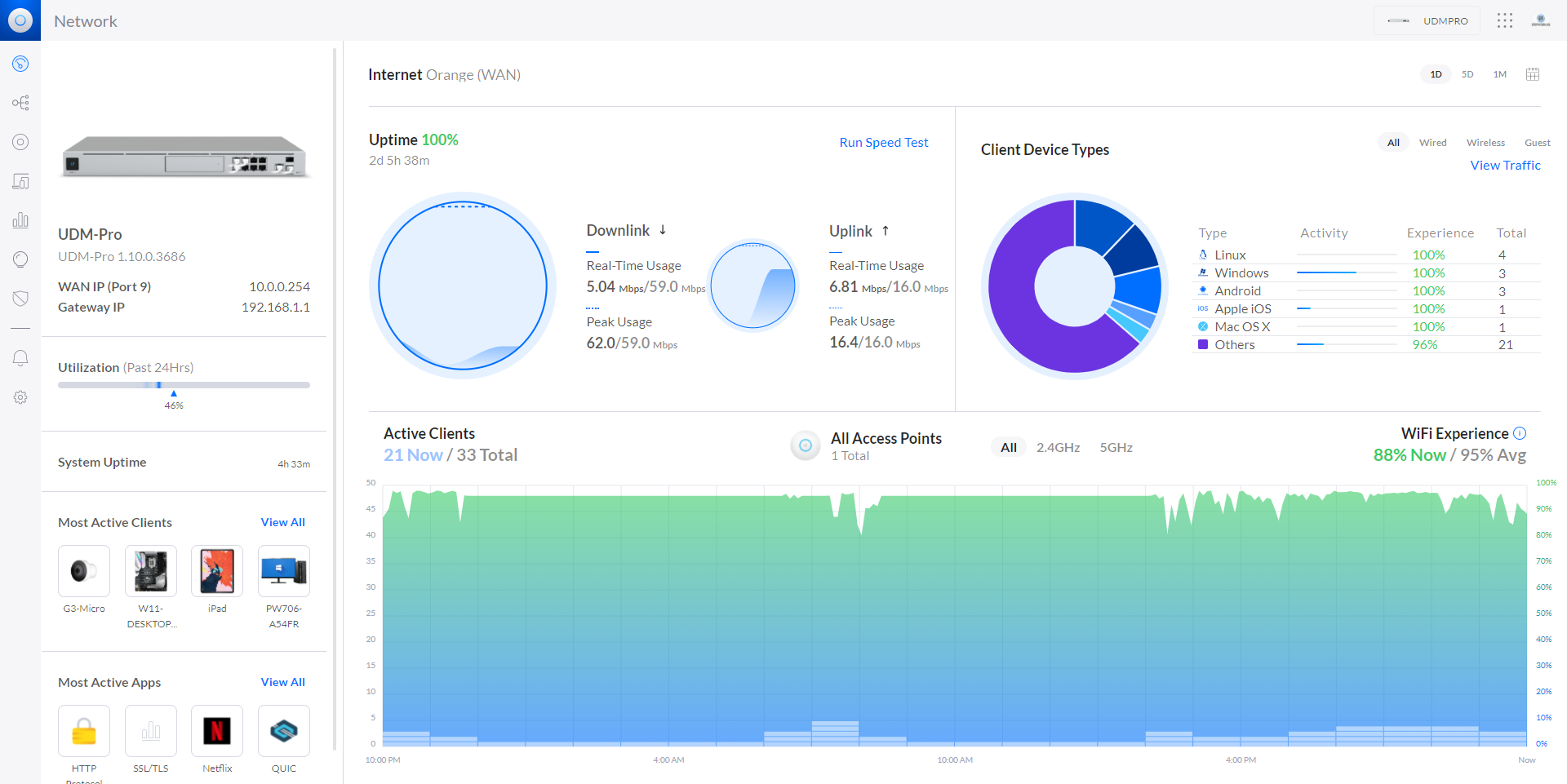The width and height of the screenshot is (1567, 784).
Task: Filter client device types to Wired
Action: pyautogui.click(x=1432, y=142)
